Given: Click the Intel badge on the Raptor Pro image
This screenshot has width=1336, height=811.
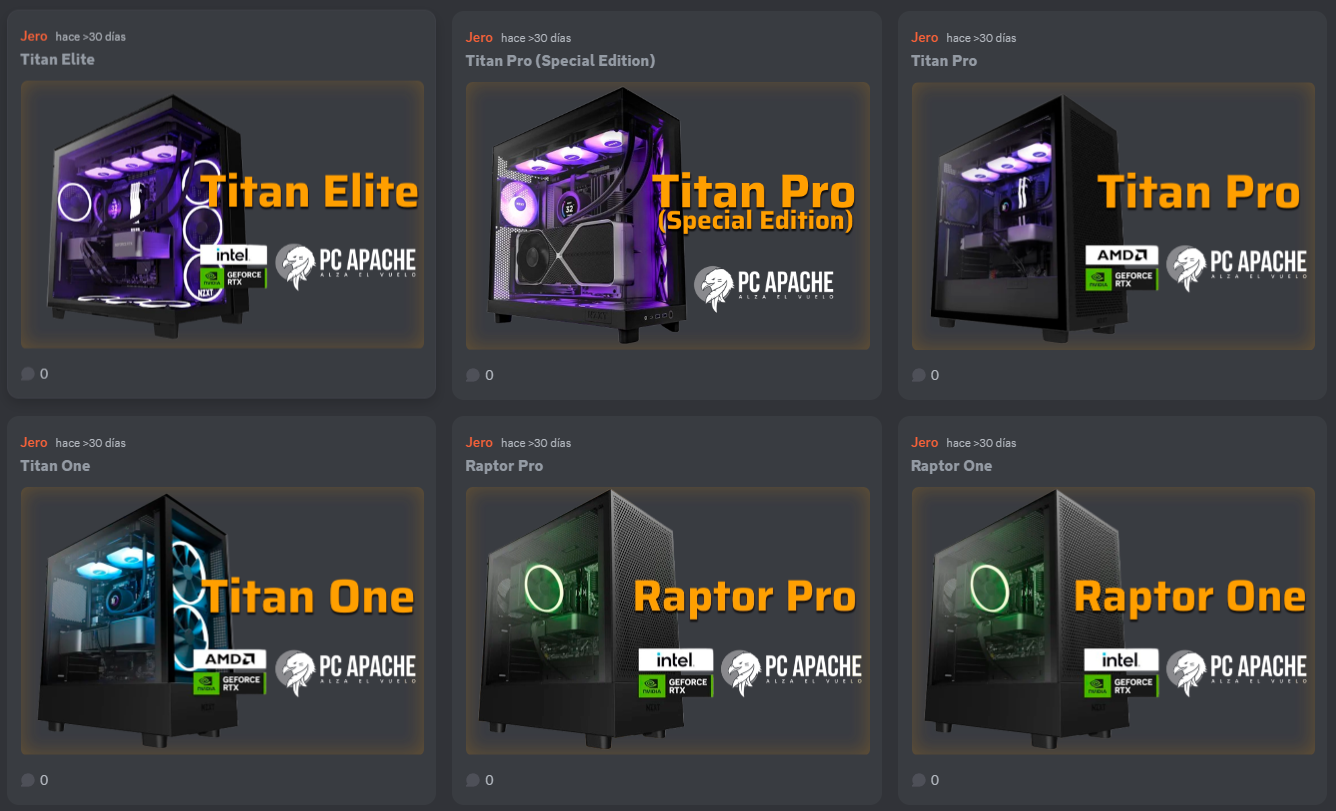Looking at the screenshot, I should (676, 660).
